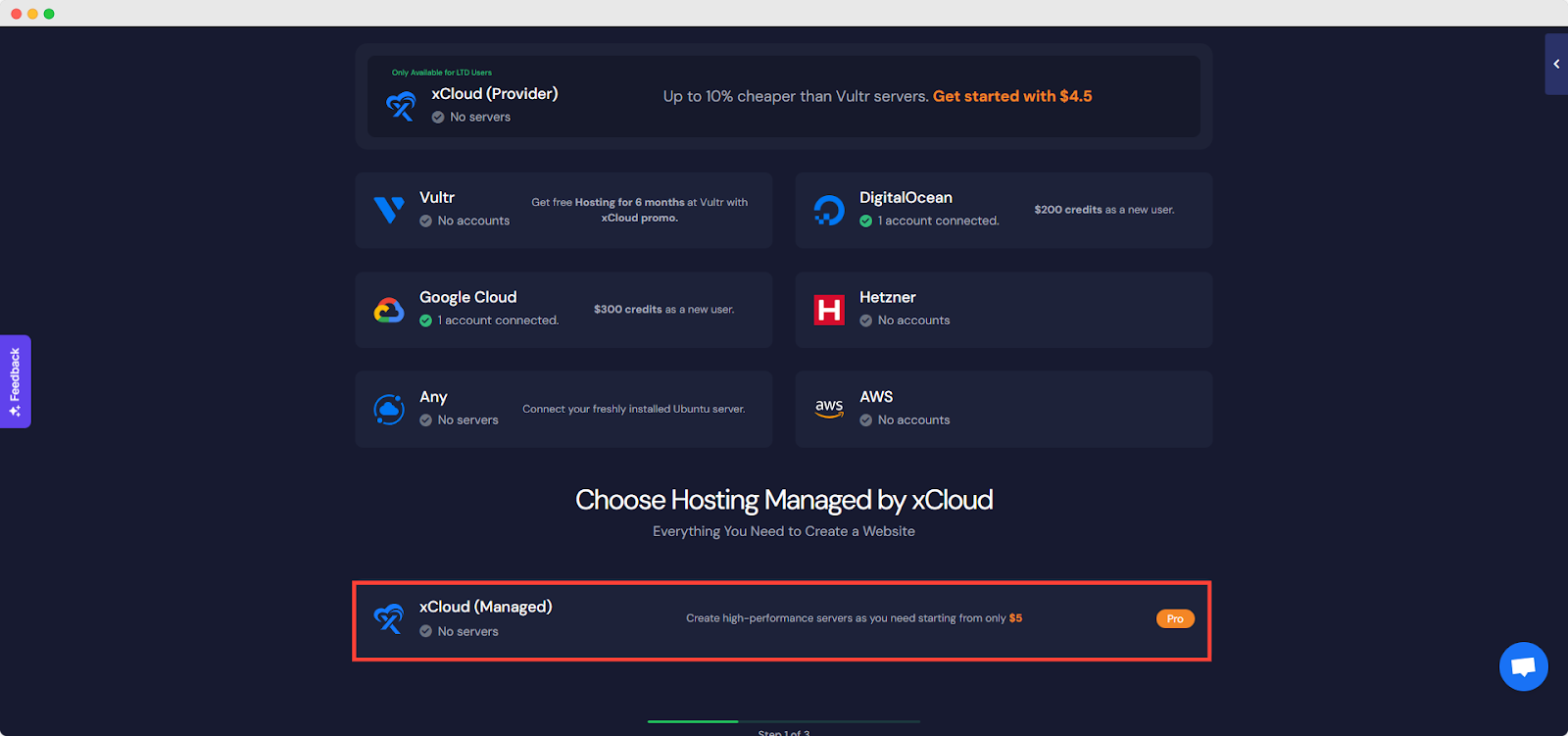This screenshot has height=736, width=1568.
Task: Click the orange Pro badge
Action: tap(1175, 619)
